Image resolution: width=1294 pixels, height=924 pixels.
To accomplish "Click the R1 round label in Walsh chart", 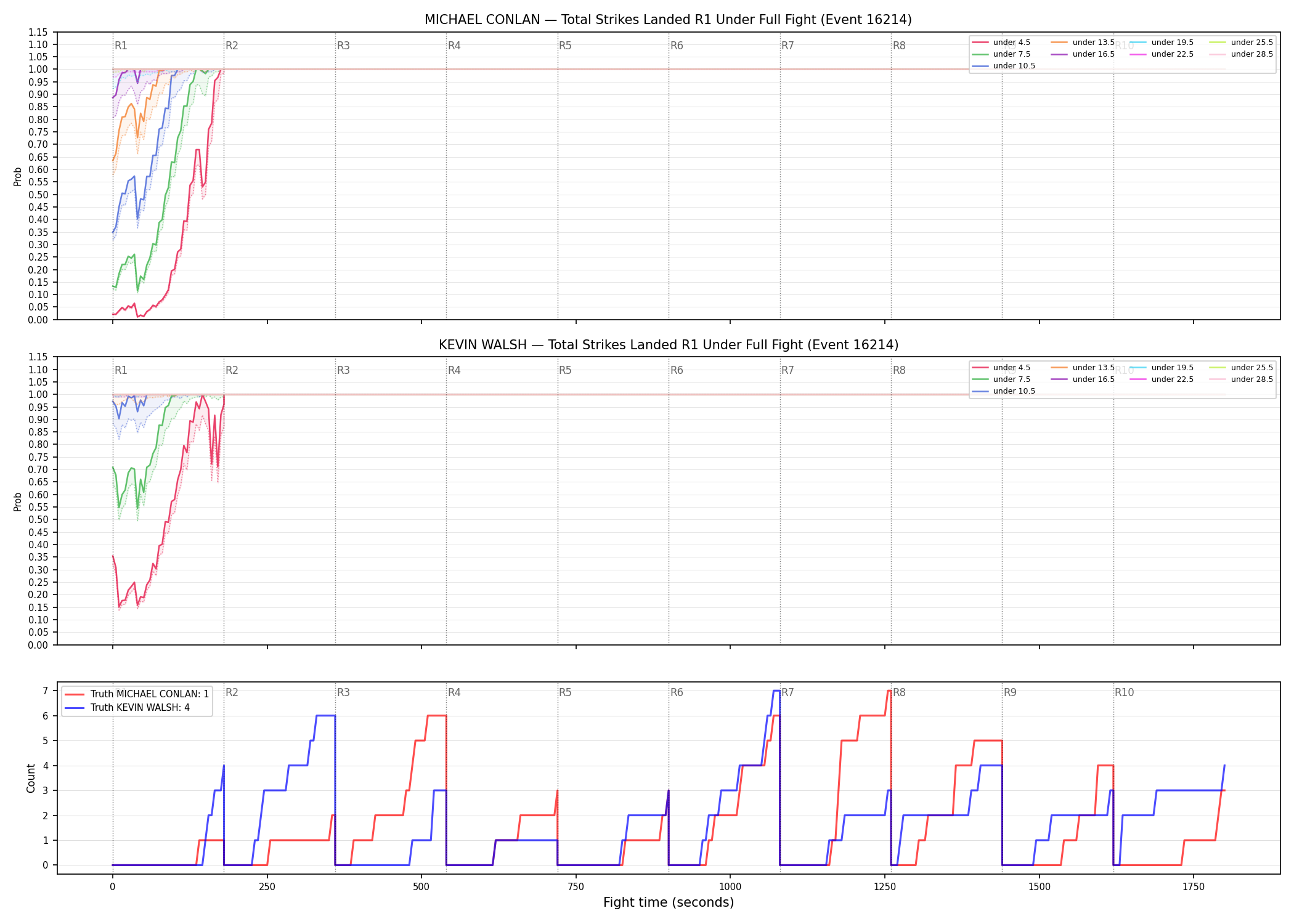I will [121, 370].
